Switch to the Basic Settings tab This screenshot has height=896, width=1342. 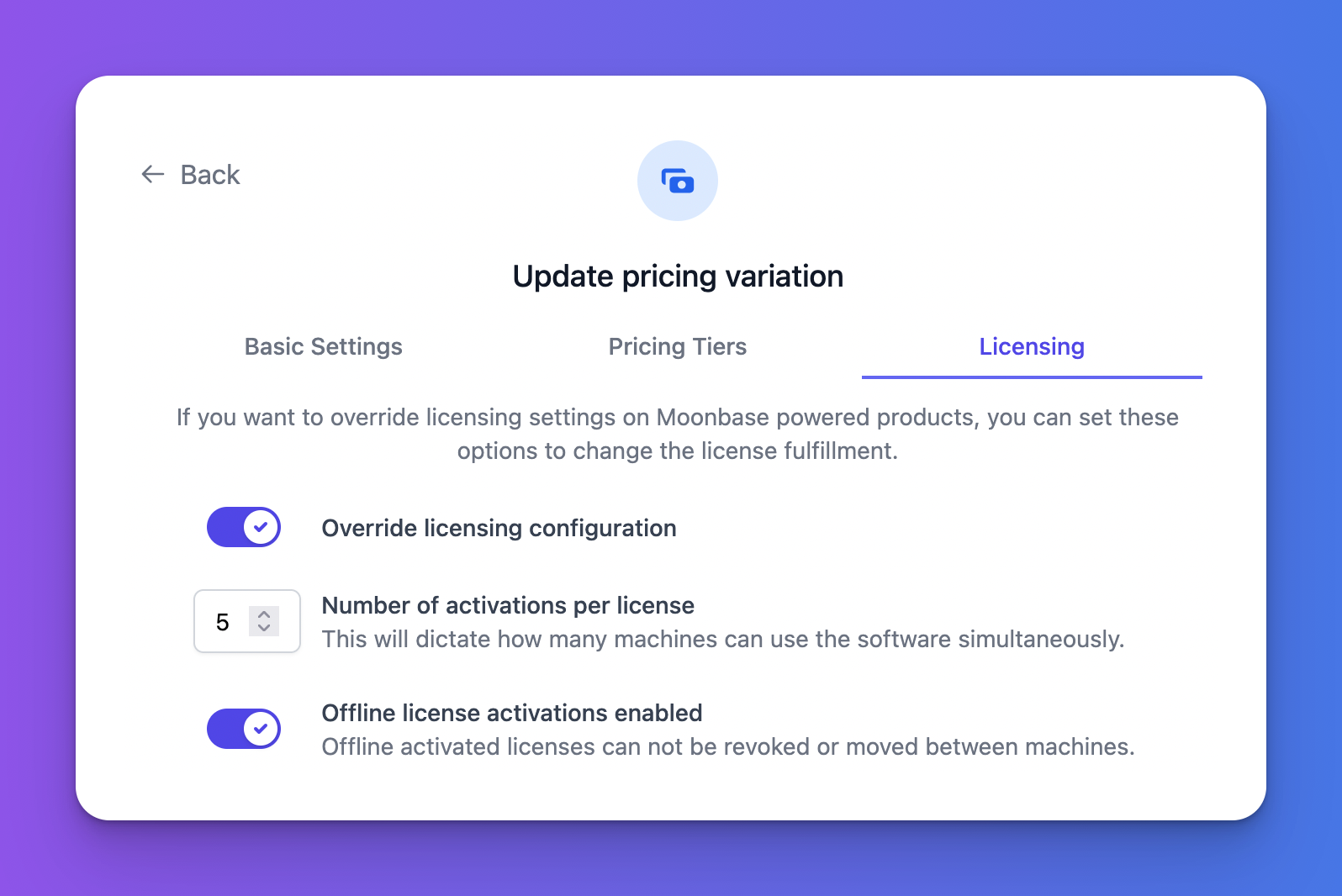coord(323,346)
